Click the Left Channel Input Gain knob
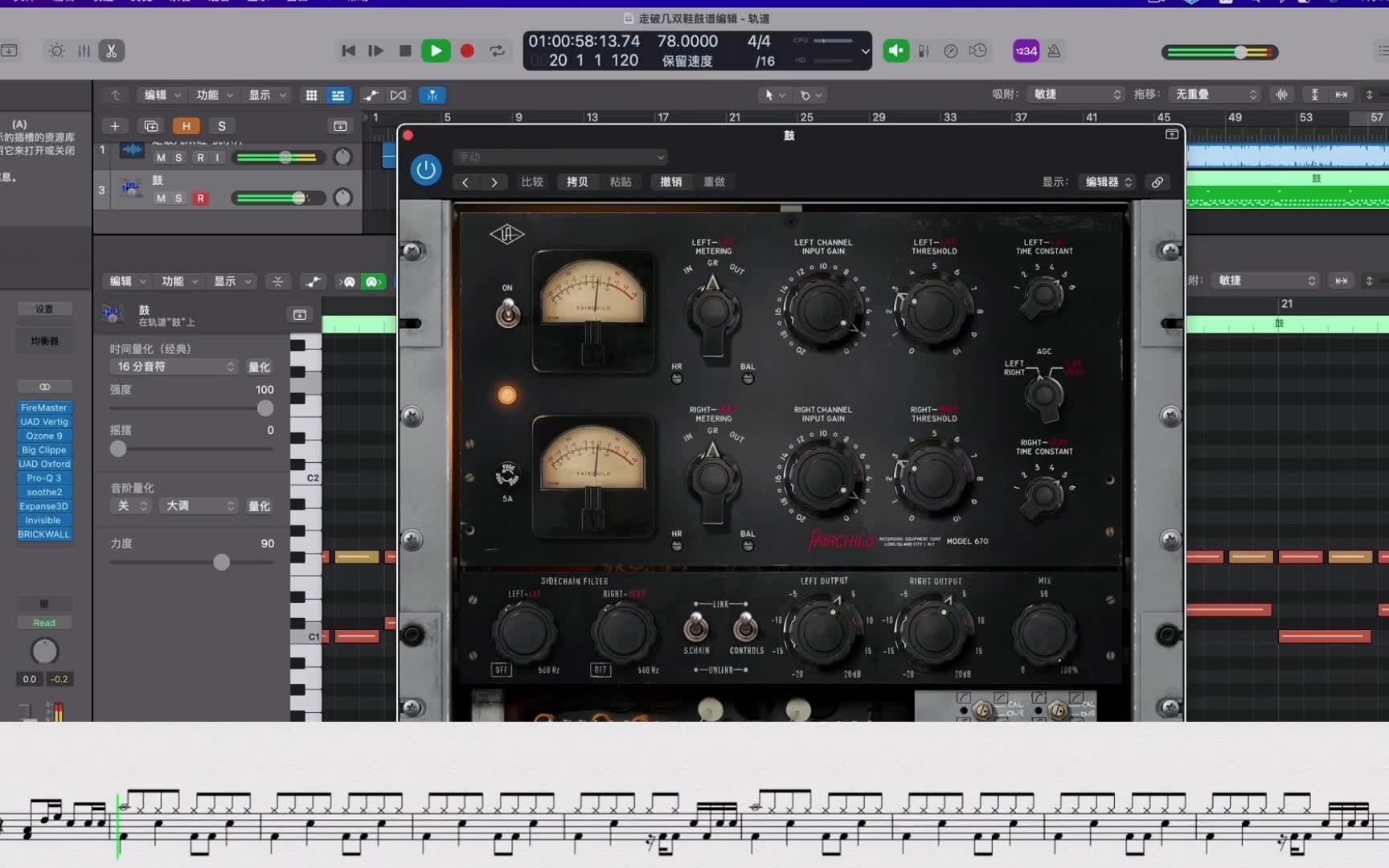Screen dimensions: 1389x868 click(823, 309)
